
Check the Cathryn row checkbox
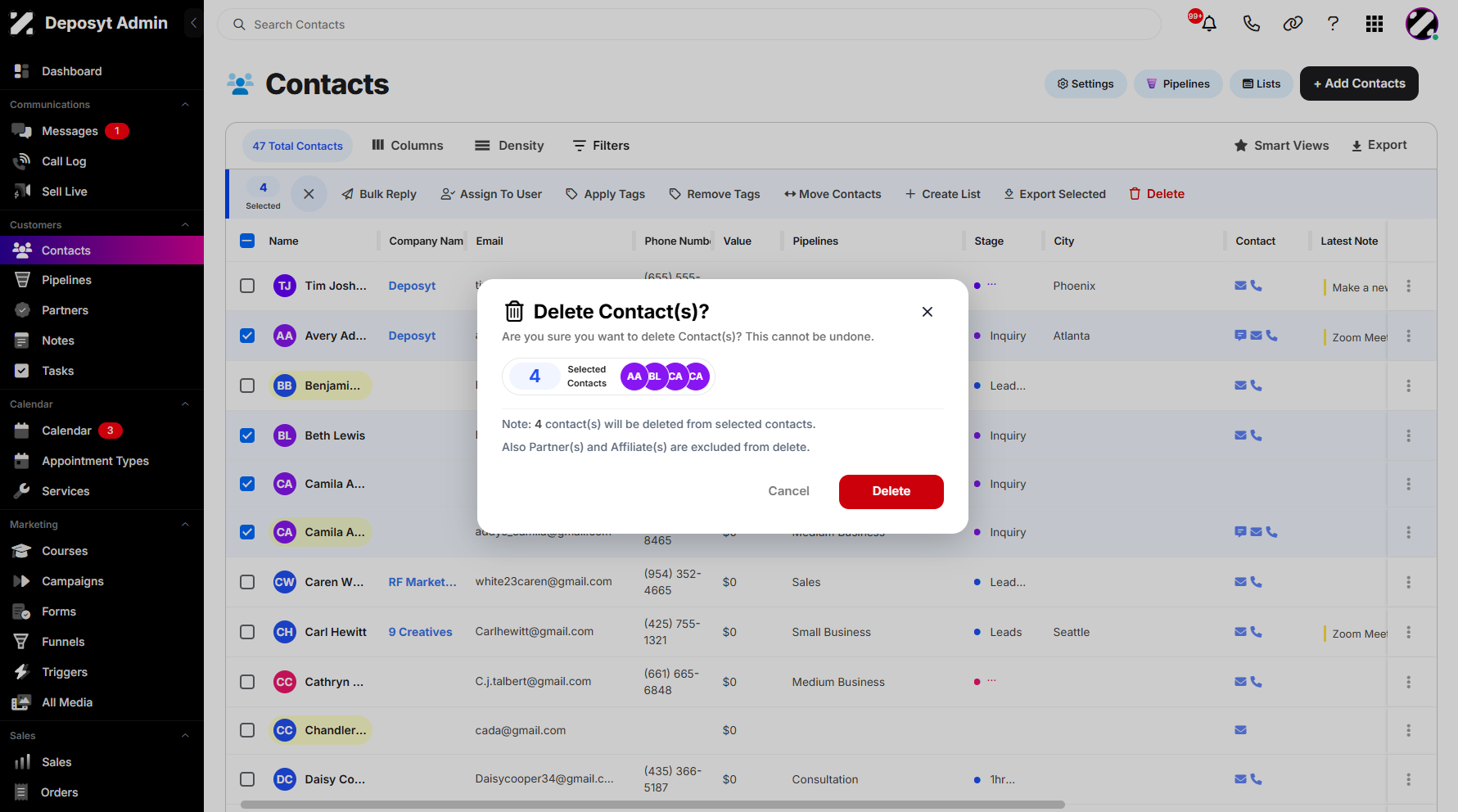tap(247, 682)
